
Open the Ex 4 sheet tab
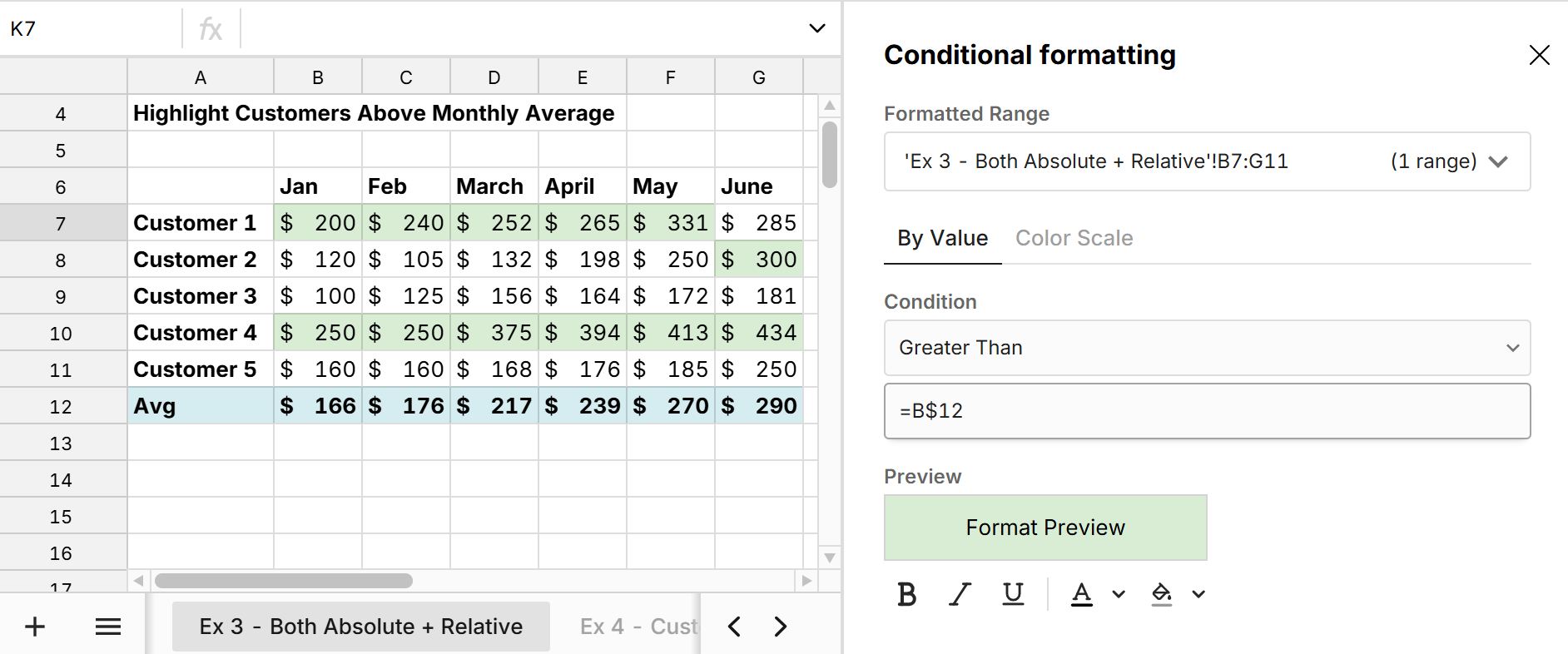[638, 627]
